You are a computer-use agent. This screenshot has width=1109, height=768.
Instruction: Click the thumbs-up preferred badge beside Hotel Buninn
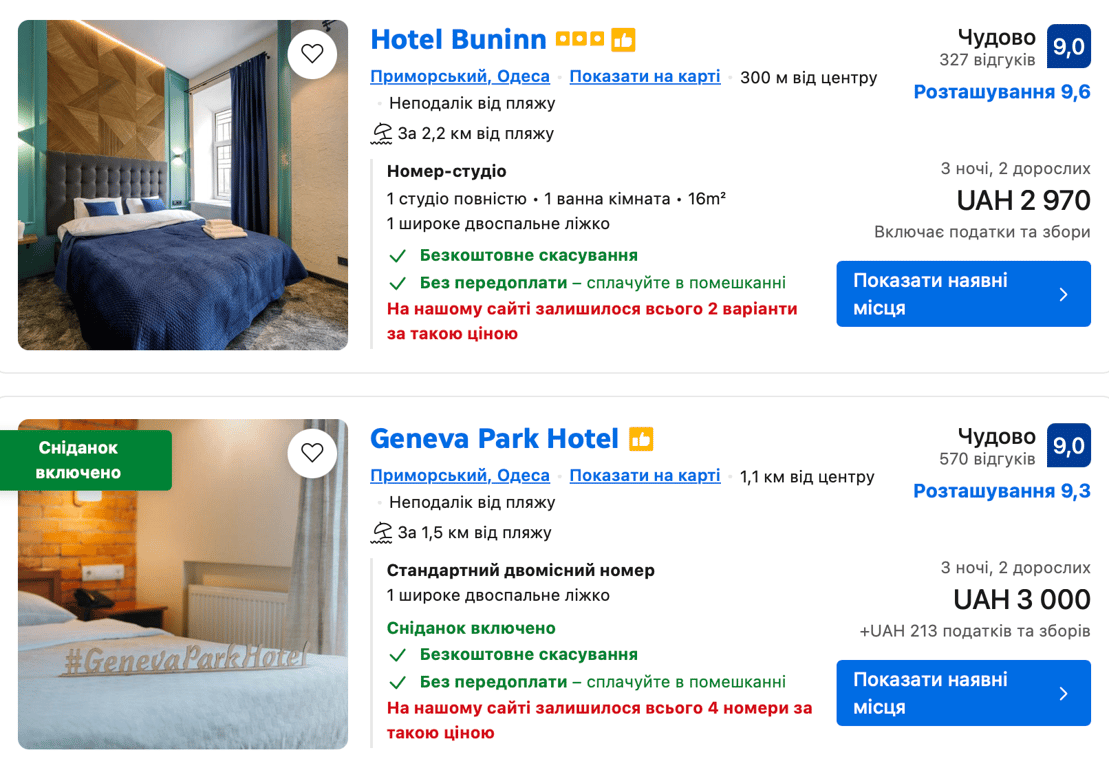(624, 40)
